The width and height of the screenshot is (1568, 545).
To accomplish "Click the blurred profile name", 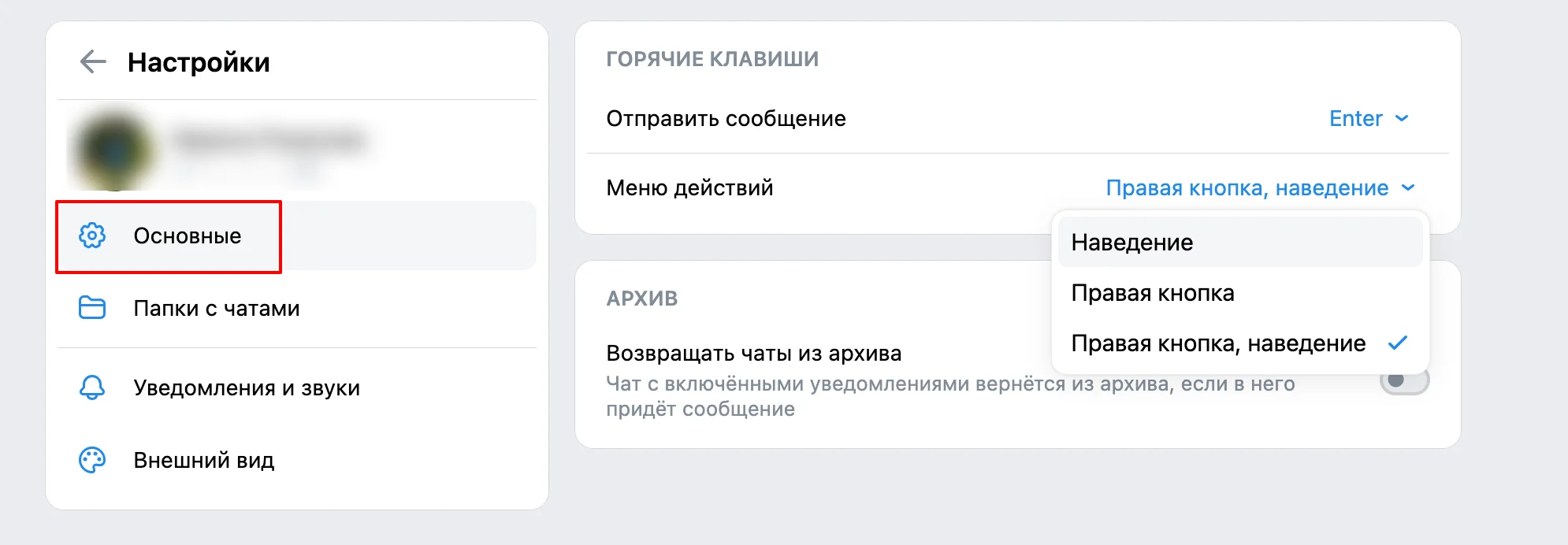I will pos(269,140).
